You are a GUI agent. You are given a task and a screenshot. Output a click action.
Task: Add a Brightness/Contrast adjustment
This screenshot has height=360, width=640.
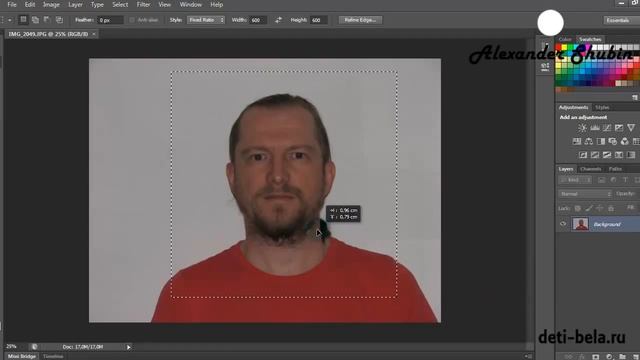tap(582, 128)
